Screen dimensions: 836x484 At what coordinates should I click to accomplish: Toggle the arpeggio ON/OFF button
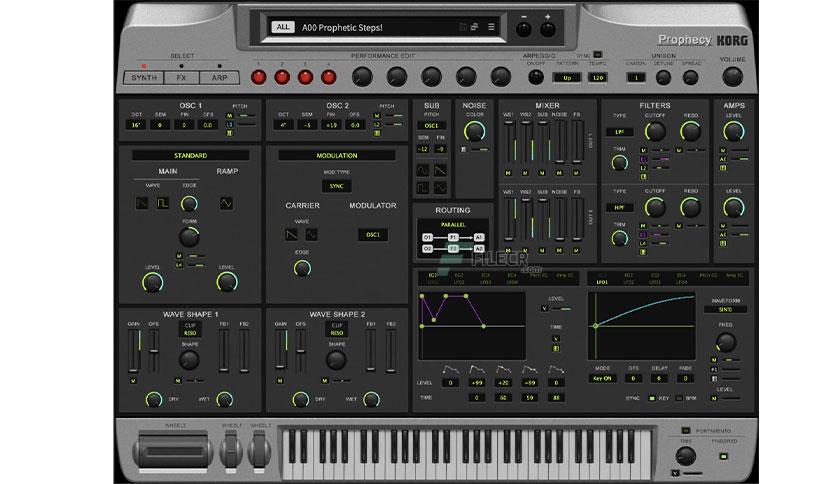coord(535,77)
